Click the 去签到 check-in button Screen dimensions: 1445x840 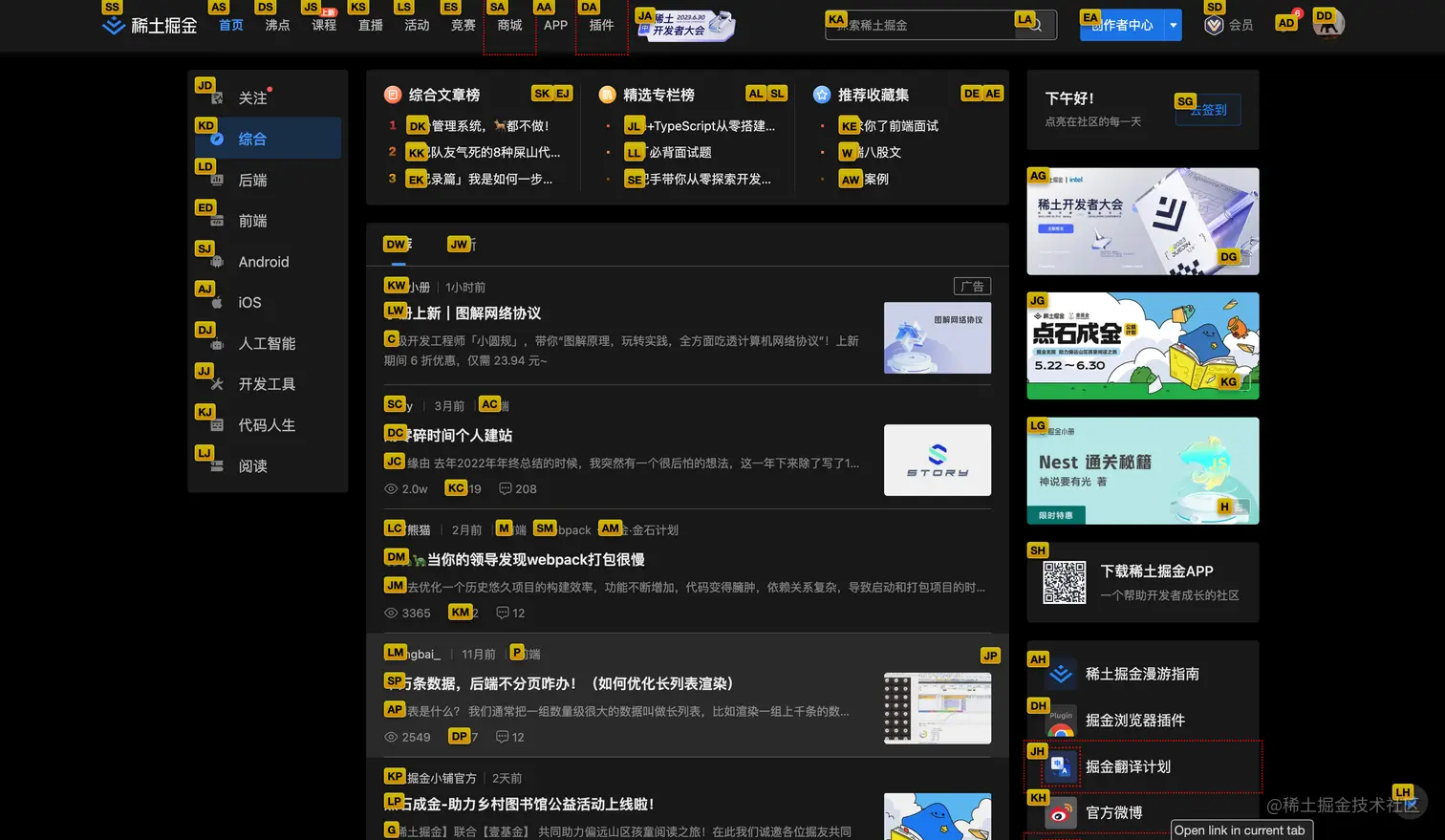(x=1208, y=110)
